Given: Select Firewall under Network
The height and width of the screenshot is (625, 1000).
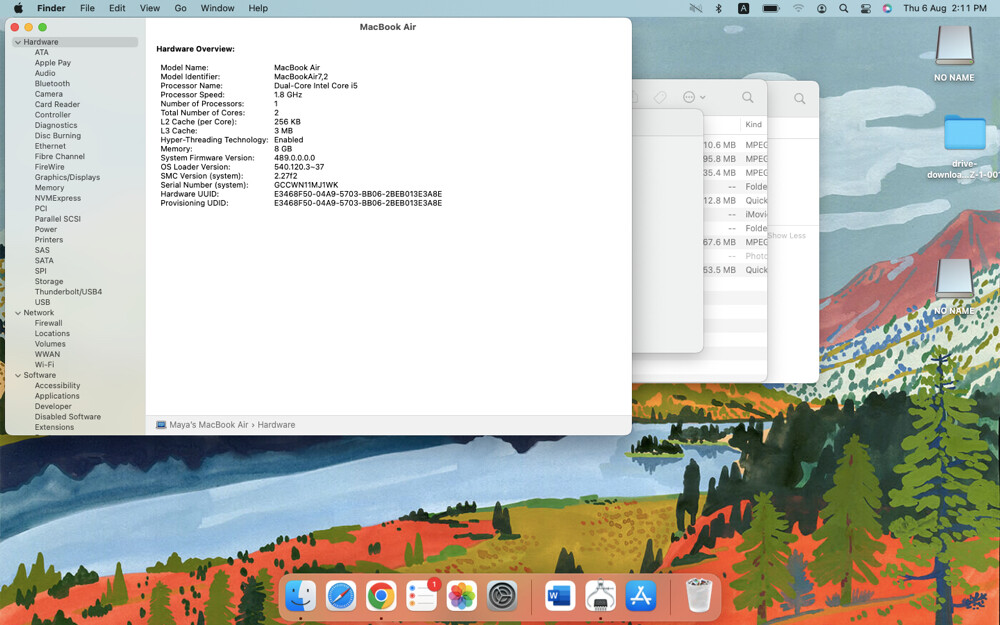Looking at the screenshot, I should click(x=48, y=323).
